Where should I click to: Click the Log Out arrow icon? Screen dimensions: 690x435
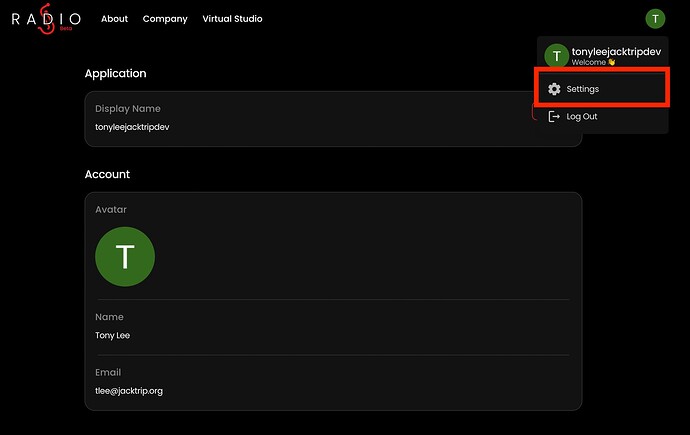tap(554, 117)
